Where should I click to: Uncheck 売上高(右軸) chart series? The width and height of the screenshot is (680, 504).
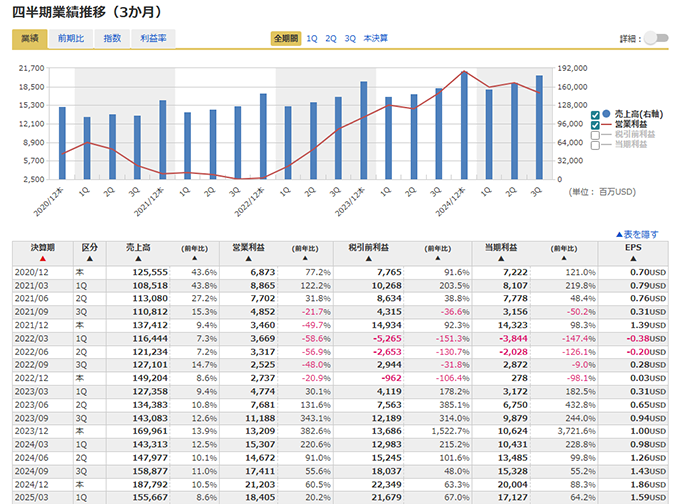[595, 114]
